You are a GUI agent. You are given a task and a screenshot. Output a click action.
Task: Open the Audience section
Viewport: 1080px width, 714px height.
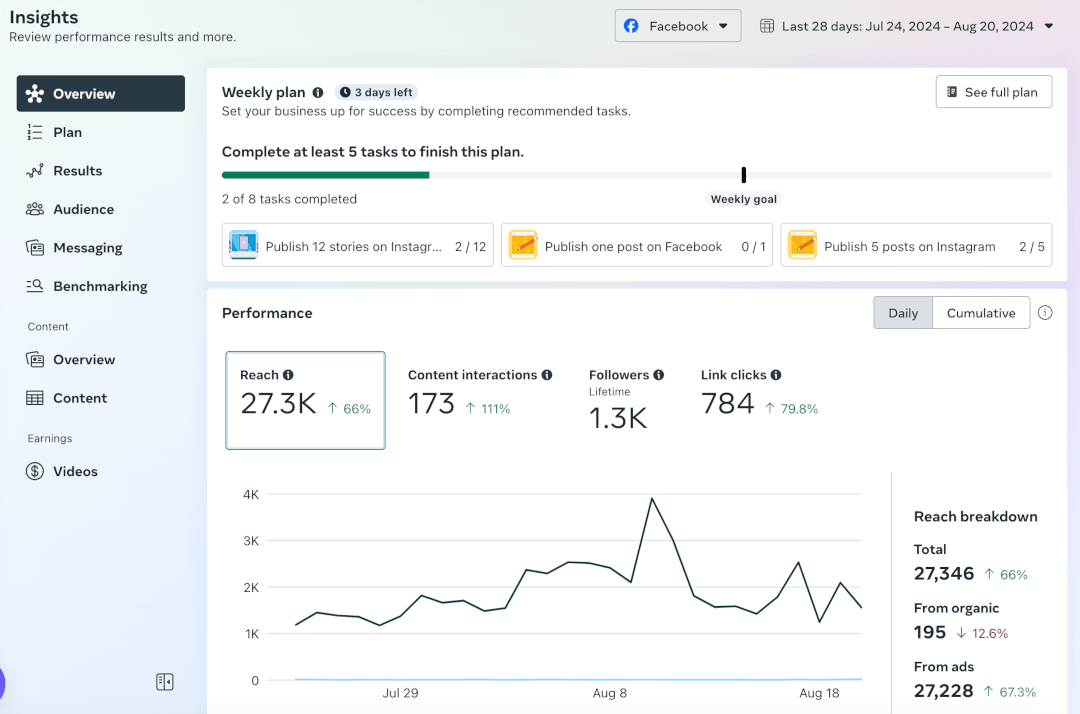pos(101,209)
